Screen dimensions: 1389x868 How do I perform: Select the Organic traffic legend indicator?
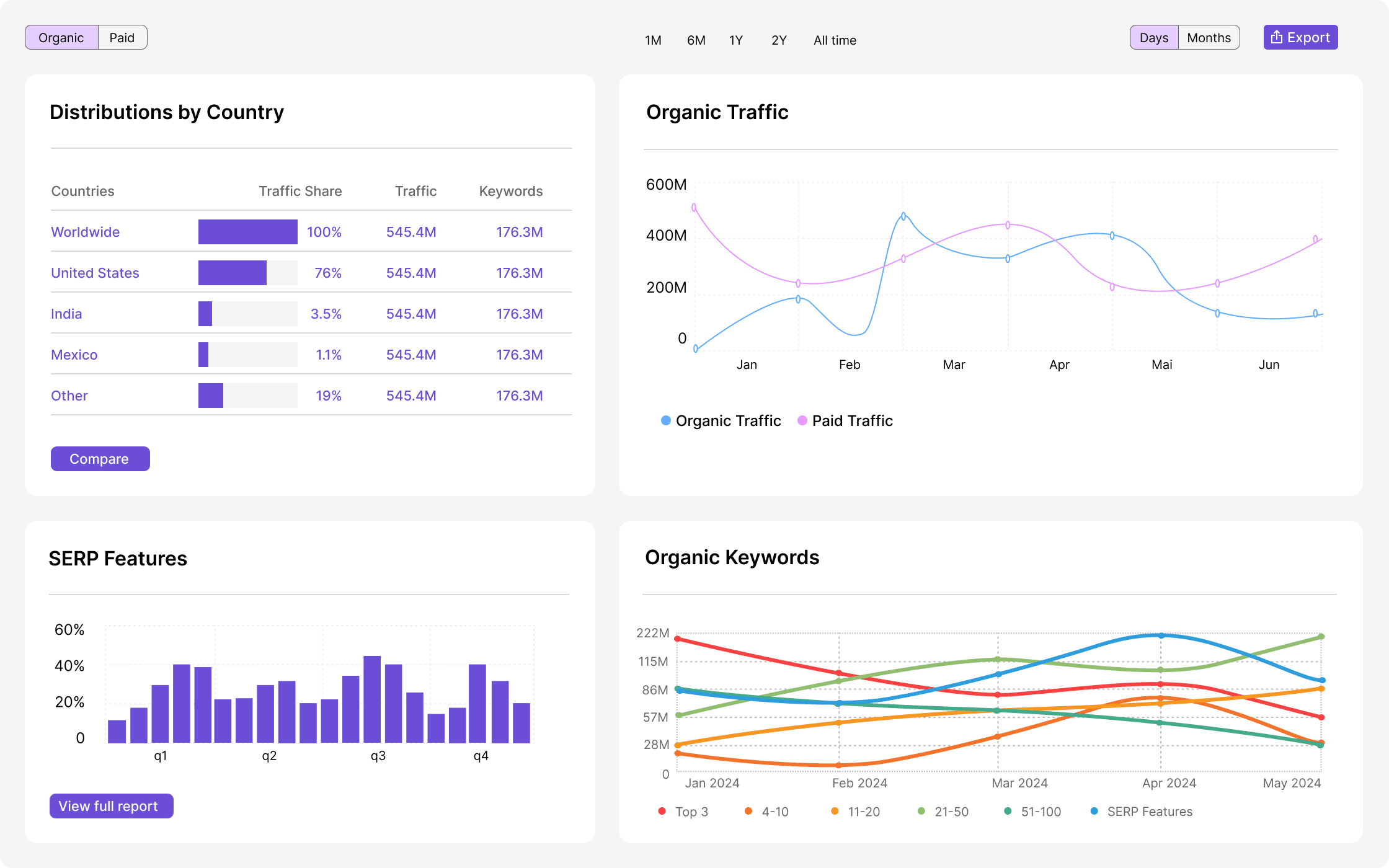pos(664,420)
